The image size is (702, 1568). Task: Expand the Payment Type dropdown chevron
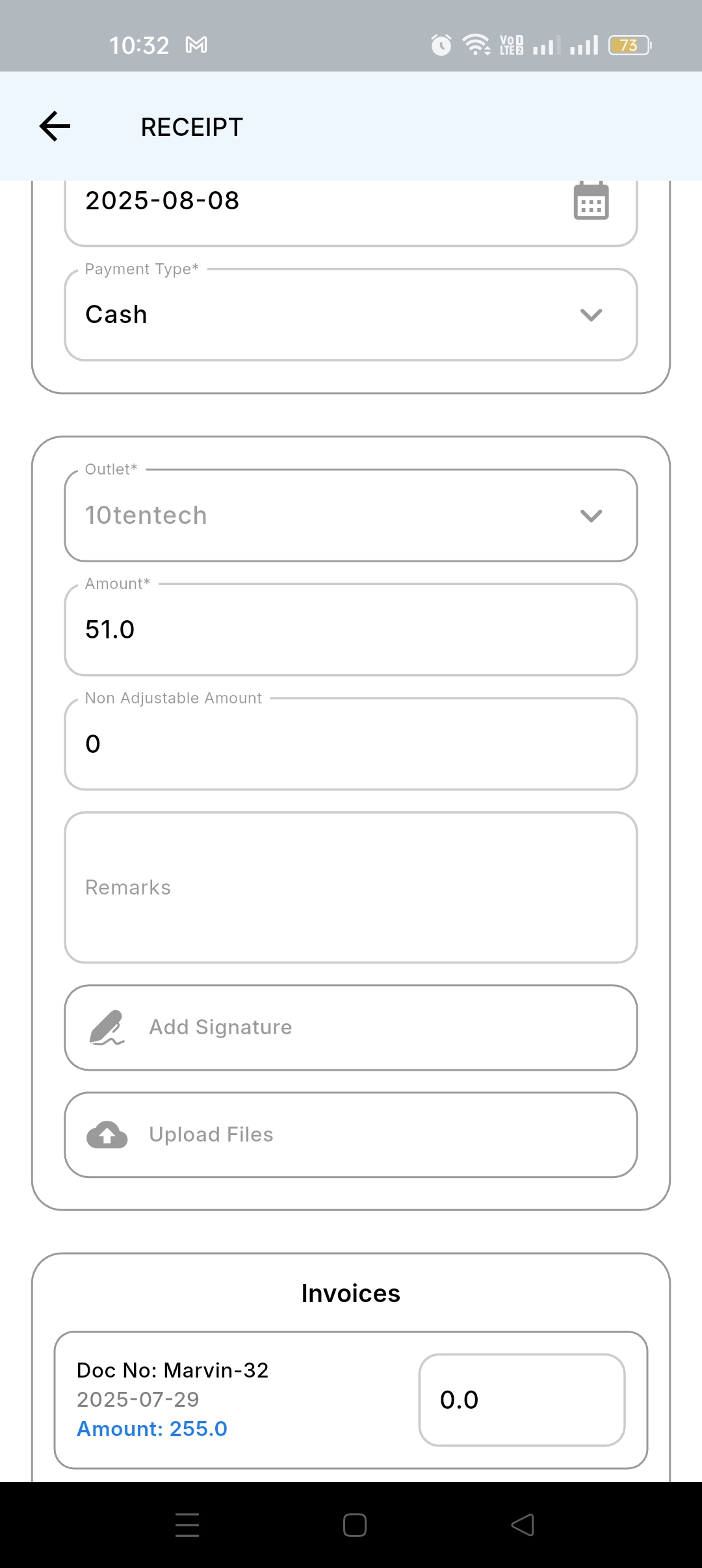[591, 315]
